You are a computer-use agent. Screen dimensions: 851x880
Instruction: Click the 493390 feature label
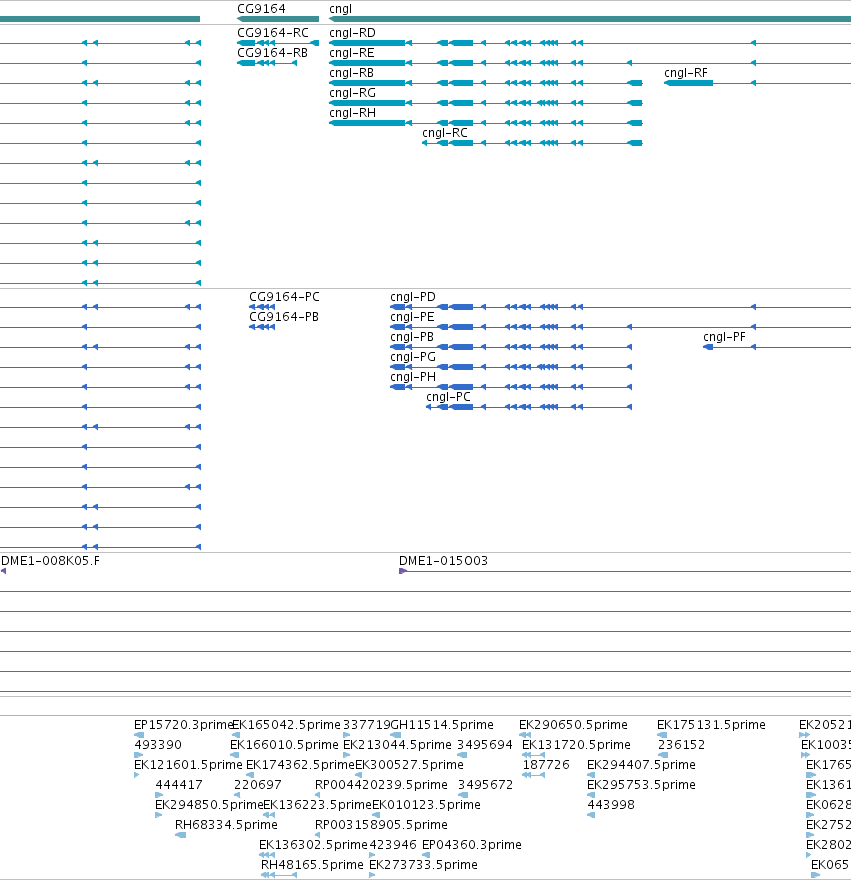[158, 745]
